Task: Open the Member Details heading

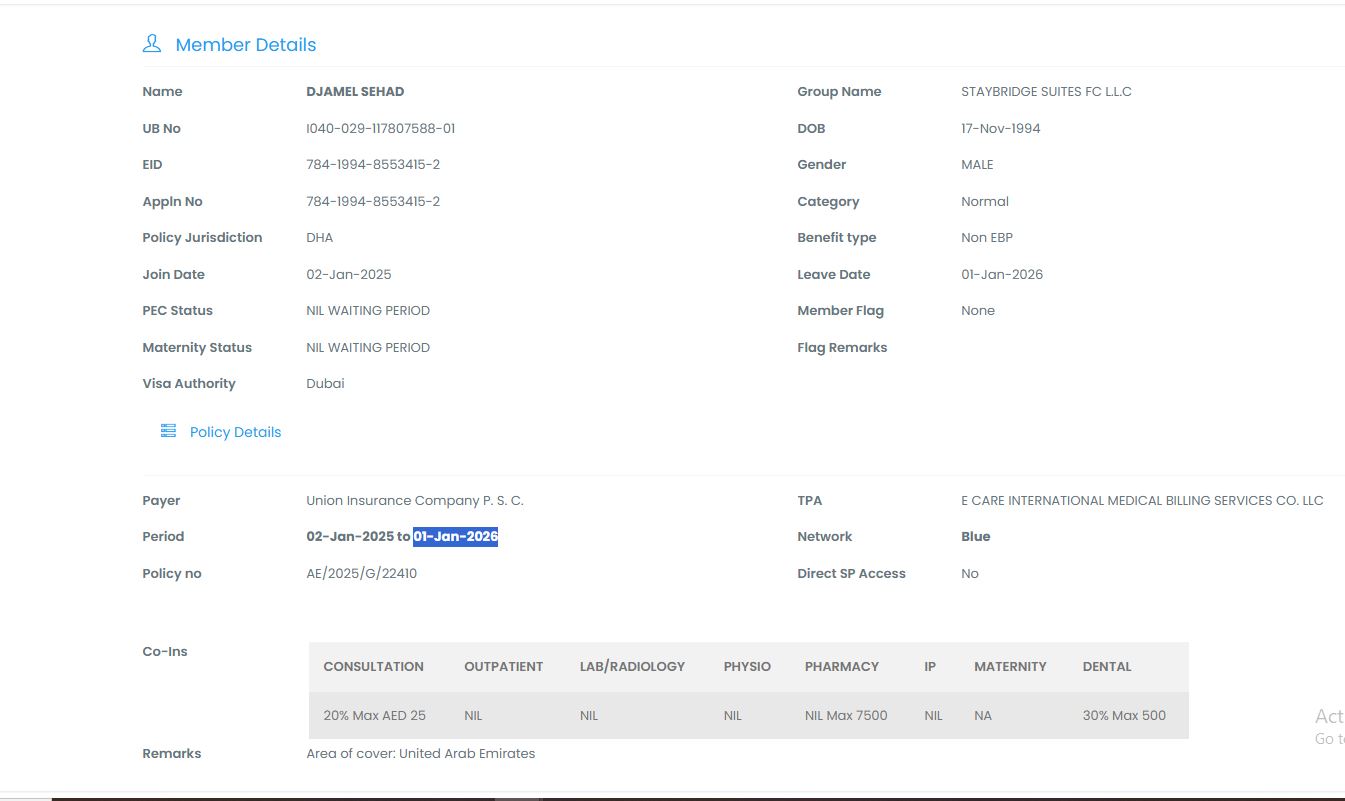Action: [246, 45]
